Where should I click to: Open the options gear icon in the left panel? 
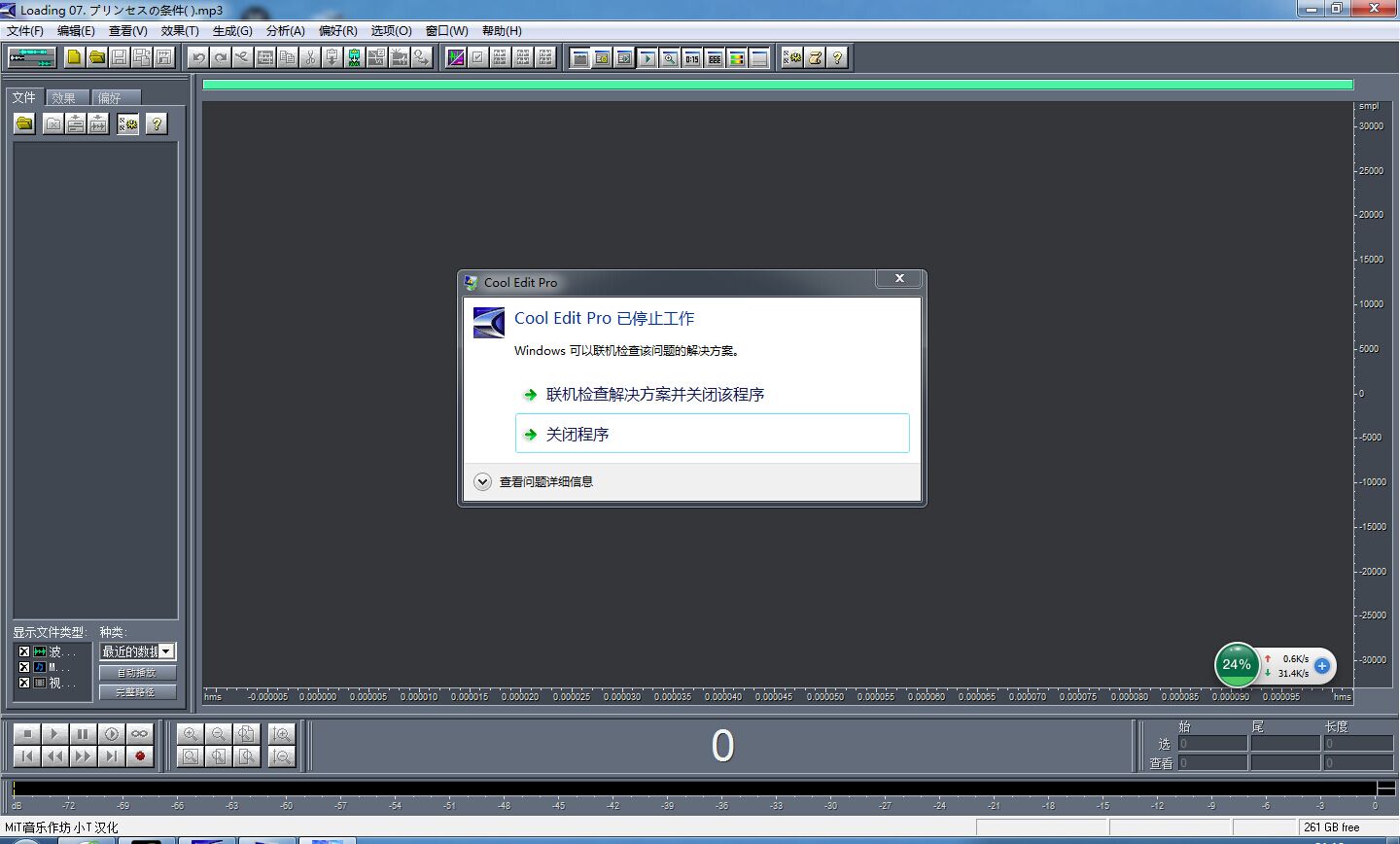click(x=127, y=123)
